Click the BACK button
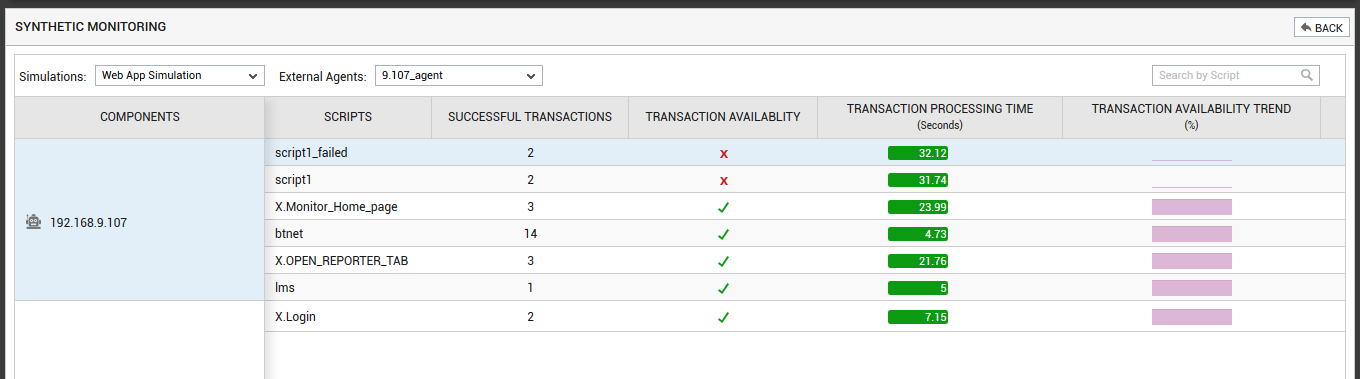 [1321, 28]
